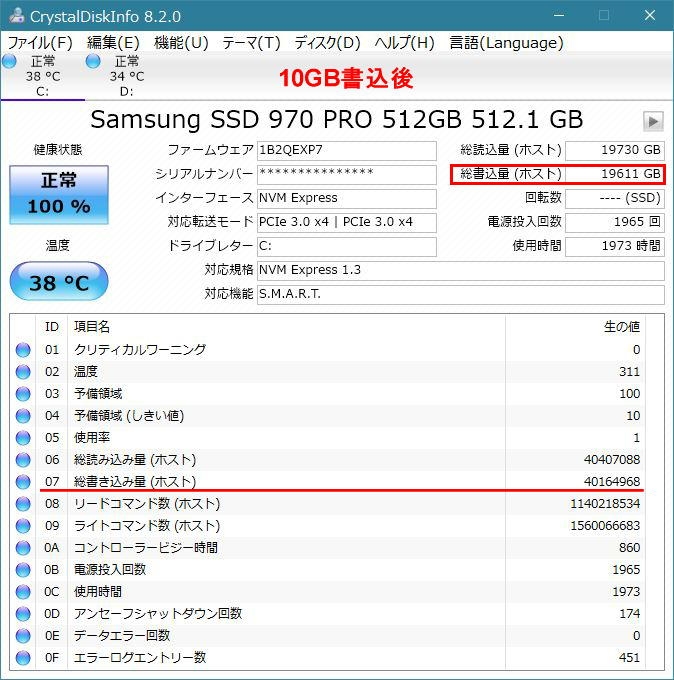The width and height of the screenshot is (674, 680).
Task: Click status orb for クリティカルワーニング row
Action: pos(23,350)
